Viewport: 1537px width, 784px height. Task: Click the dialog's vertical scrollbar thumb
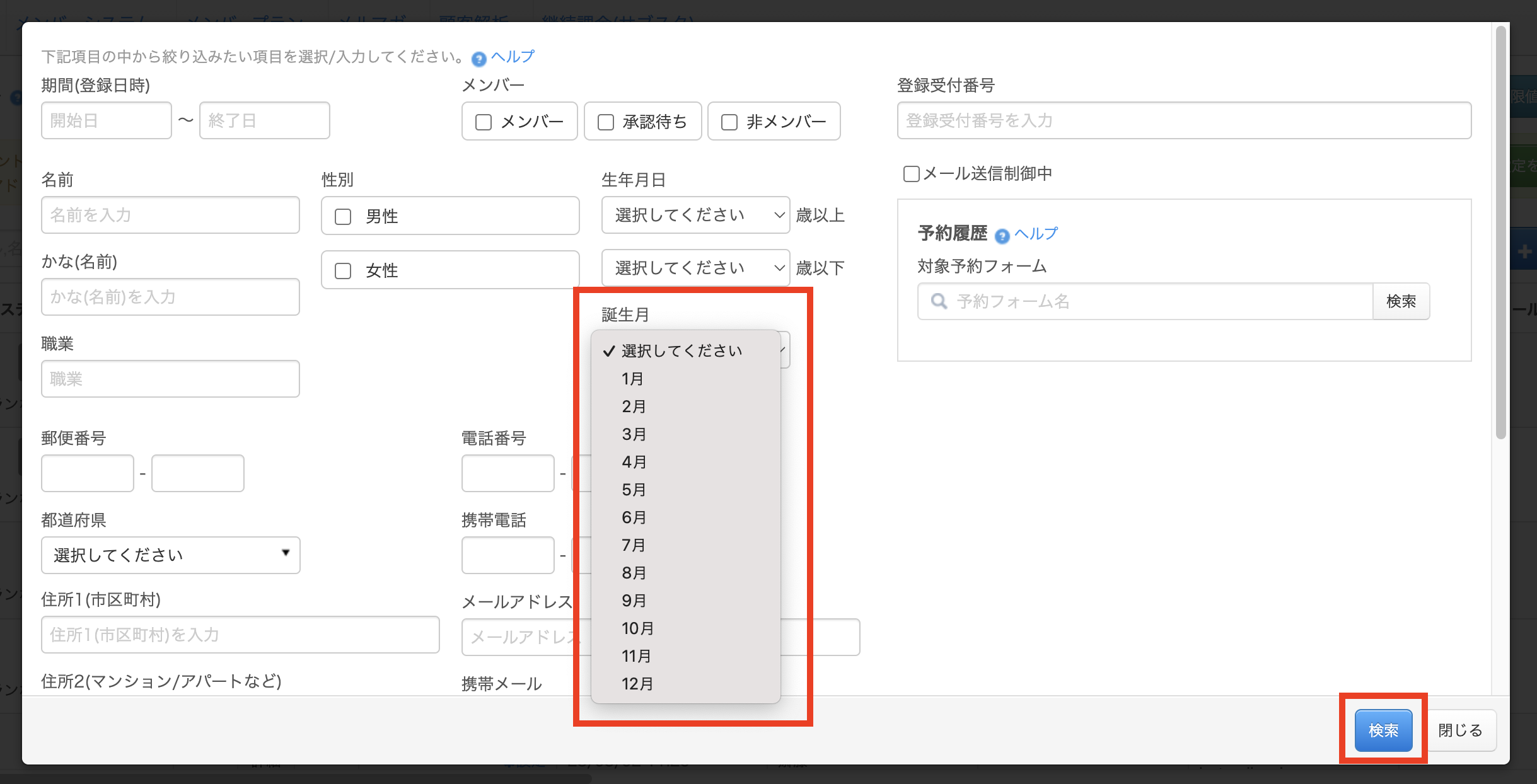click(1500, 233)
